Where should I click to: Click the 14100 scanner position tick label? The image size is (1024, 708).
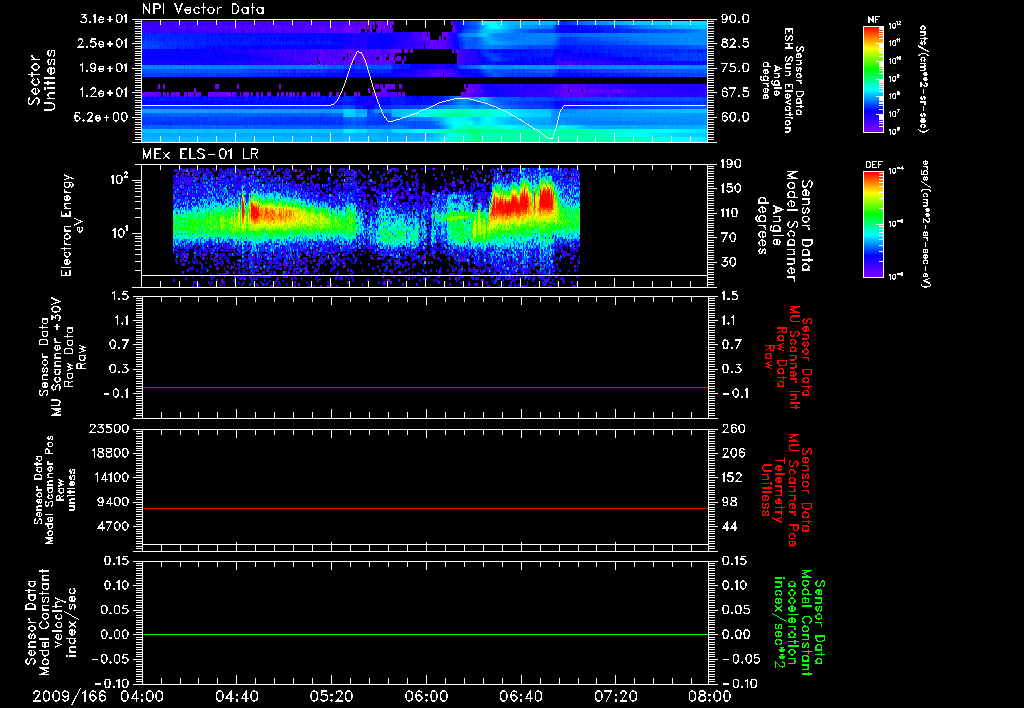coord(108,477)
